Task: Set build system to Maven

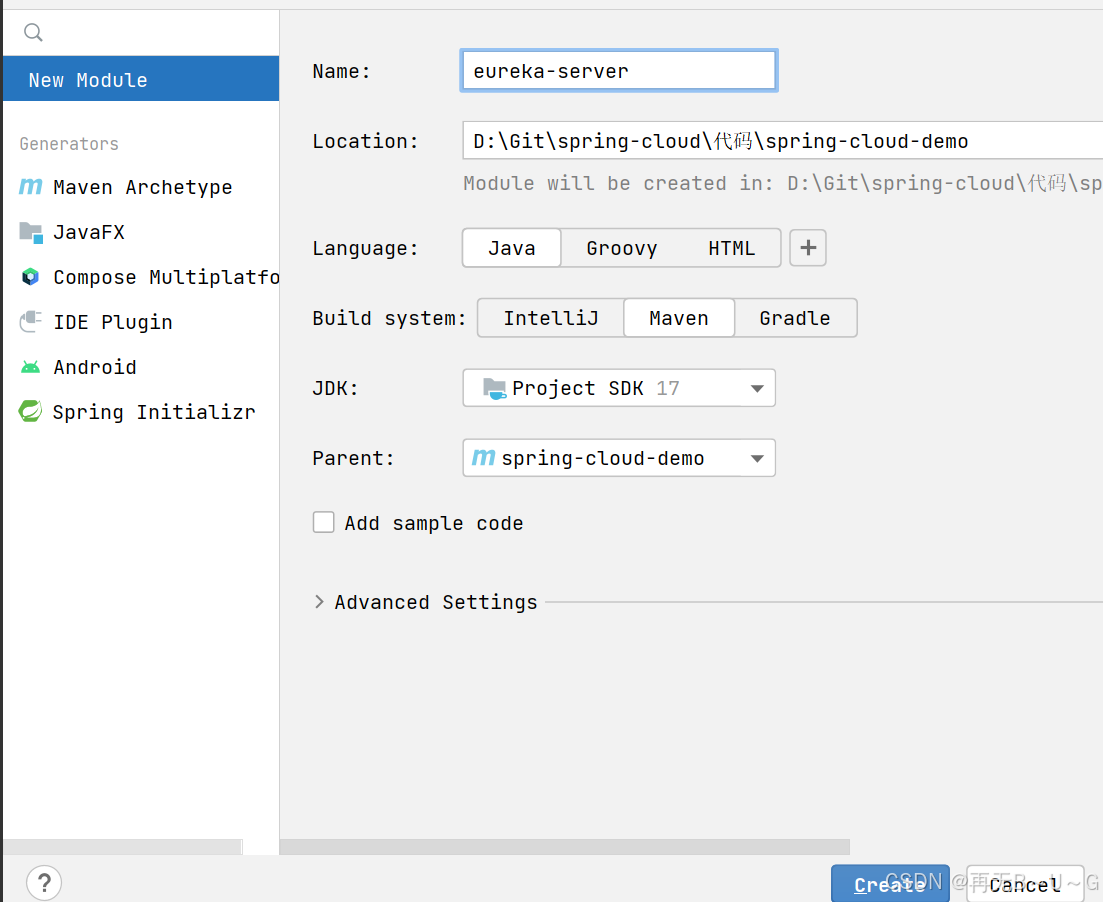Action: click(x=679, y=318)
